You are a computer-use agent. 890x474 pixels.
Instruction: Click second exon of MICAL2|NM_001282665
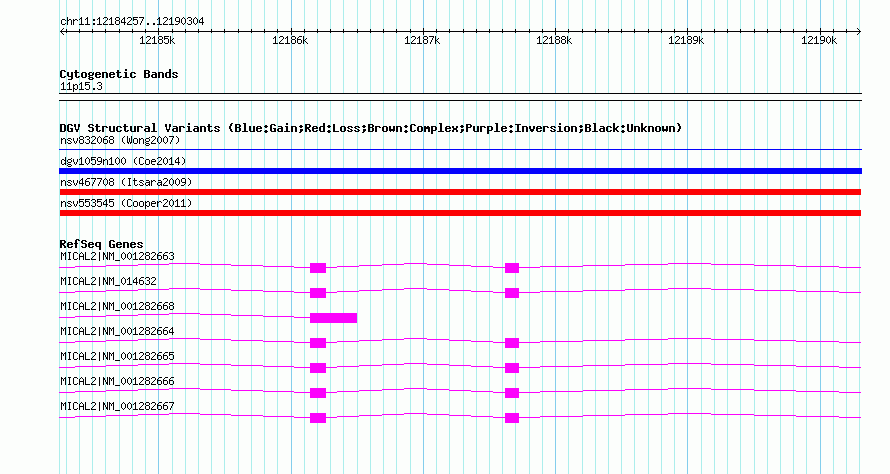click(512, 368)
